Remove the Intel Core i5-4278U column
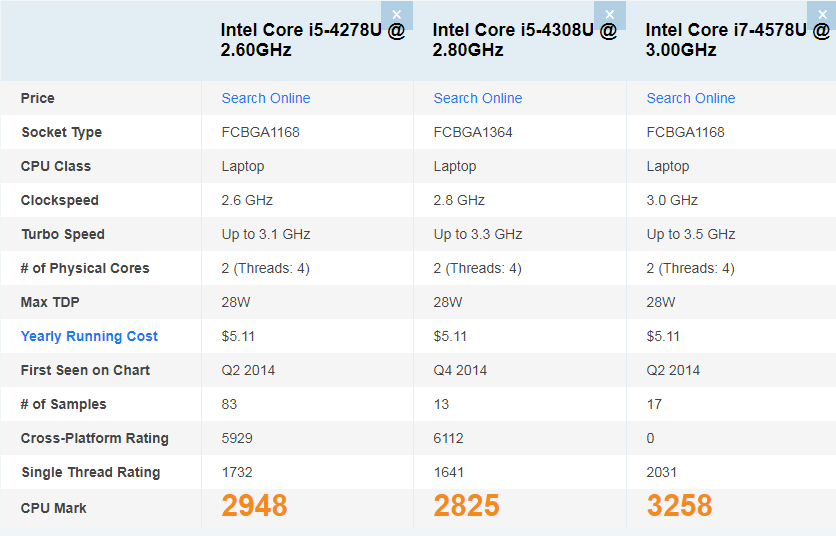 coord(397,15)
